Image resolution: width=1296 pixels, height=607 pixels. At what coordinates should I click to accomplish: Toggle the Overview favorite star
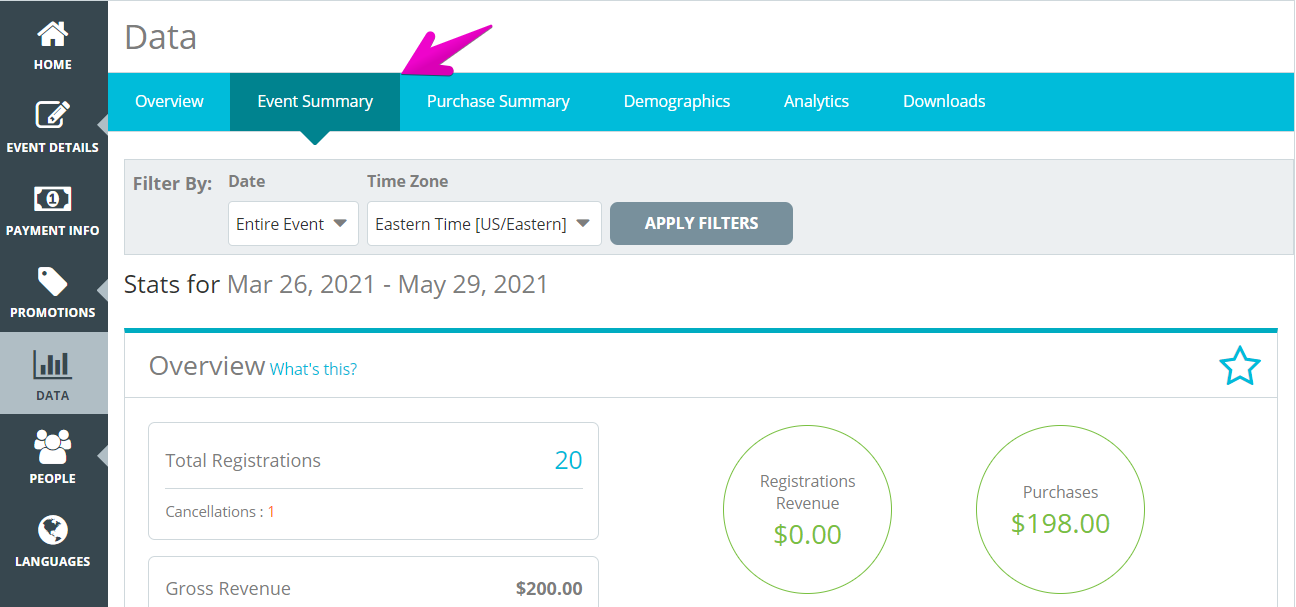(1240, 366)
